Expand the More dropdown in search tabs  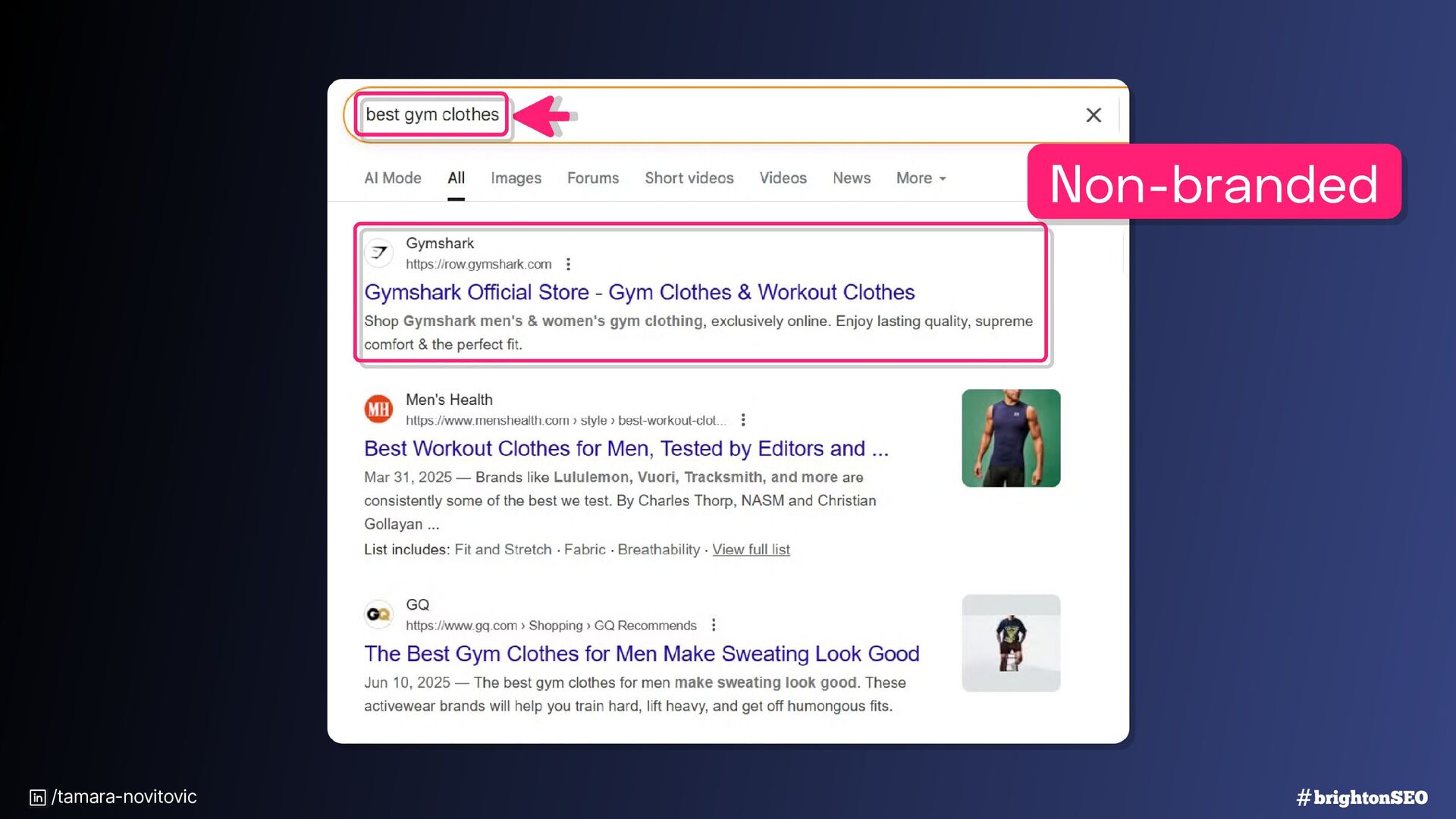(x=921, y=178)
